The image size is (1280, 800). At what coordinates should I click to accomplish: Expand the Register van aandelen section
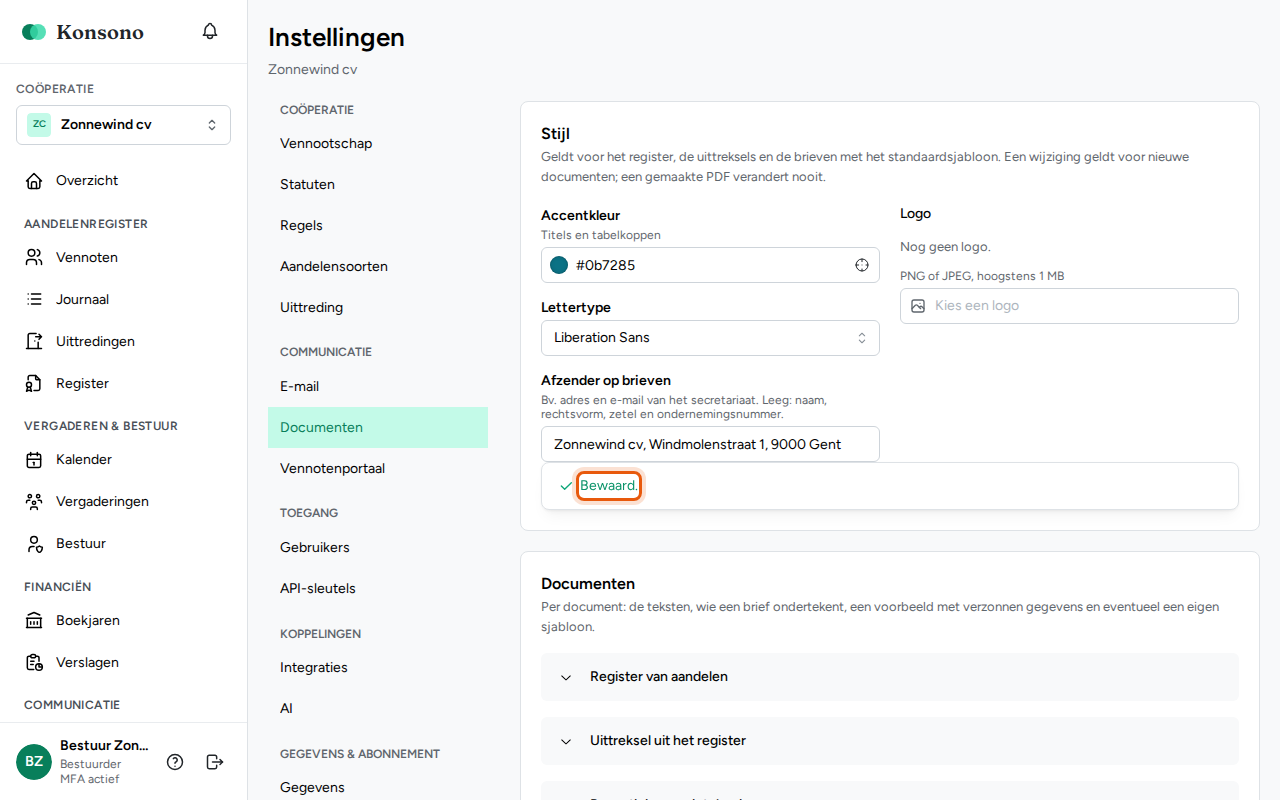pyautogui.click(x=890, y=677)
